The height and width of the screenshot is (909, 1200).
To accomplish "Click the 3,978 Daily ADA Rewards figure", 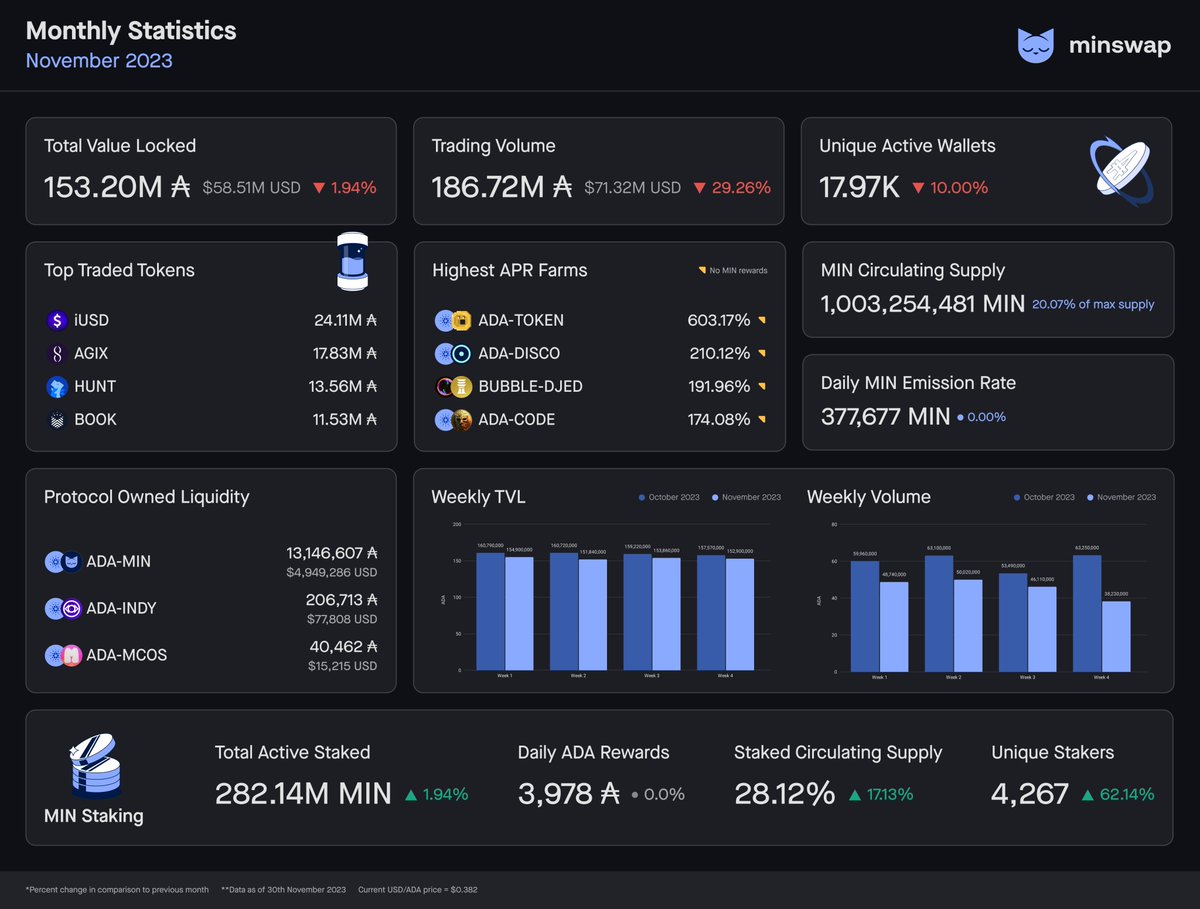I will 570,794.
